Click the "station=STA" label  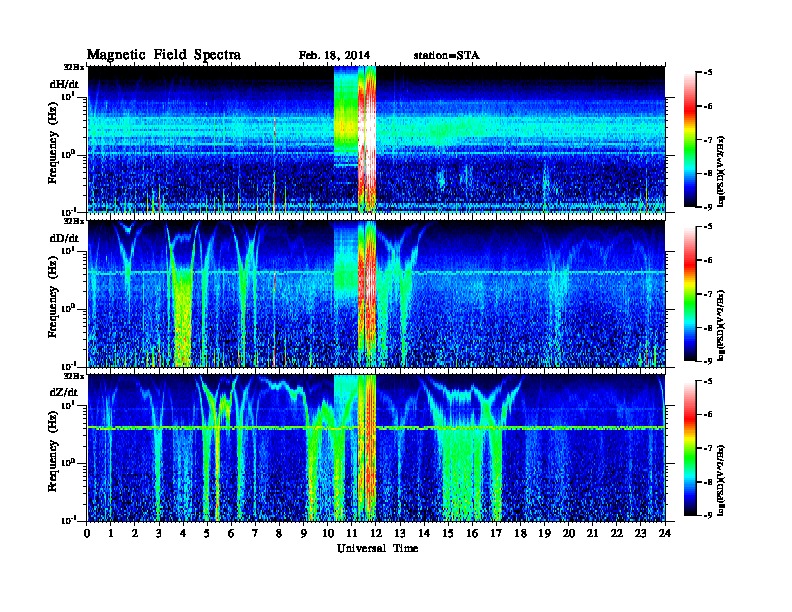447,56
